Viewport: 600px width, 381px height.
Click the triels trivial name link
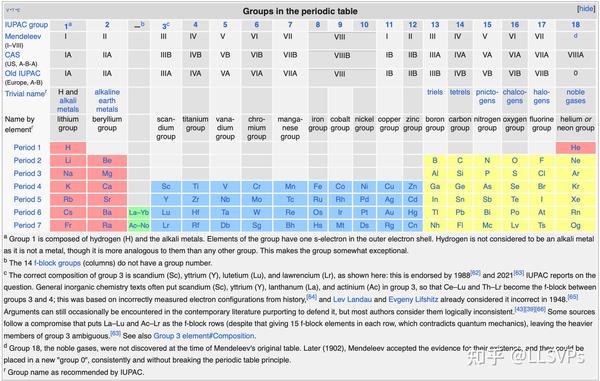pos(435,92)
